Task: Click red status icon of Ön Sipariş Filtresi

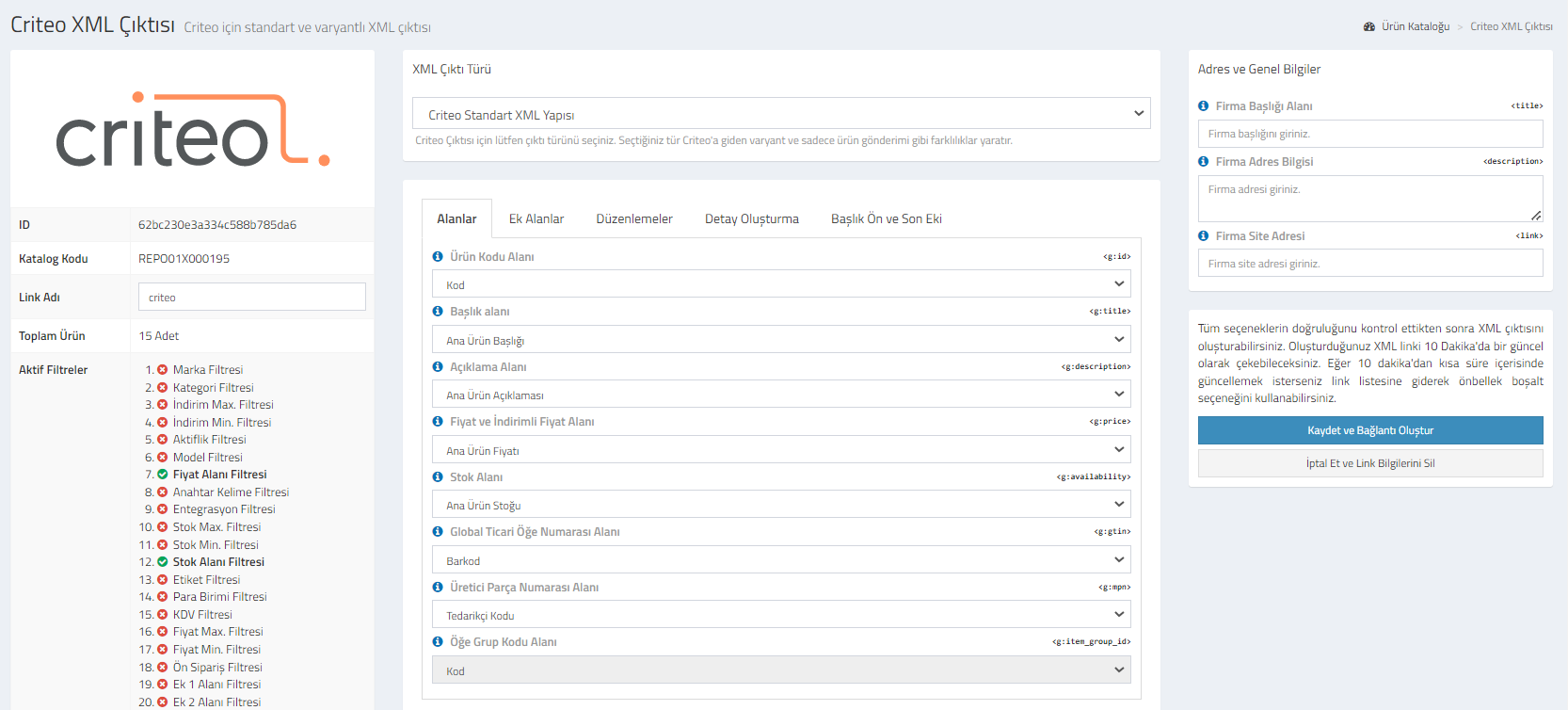Action: (x=163, y=667)
